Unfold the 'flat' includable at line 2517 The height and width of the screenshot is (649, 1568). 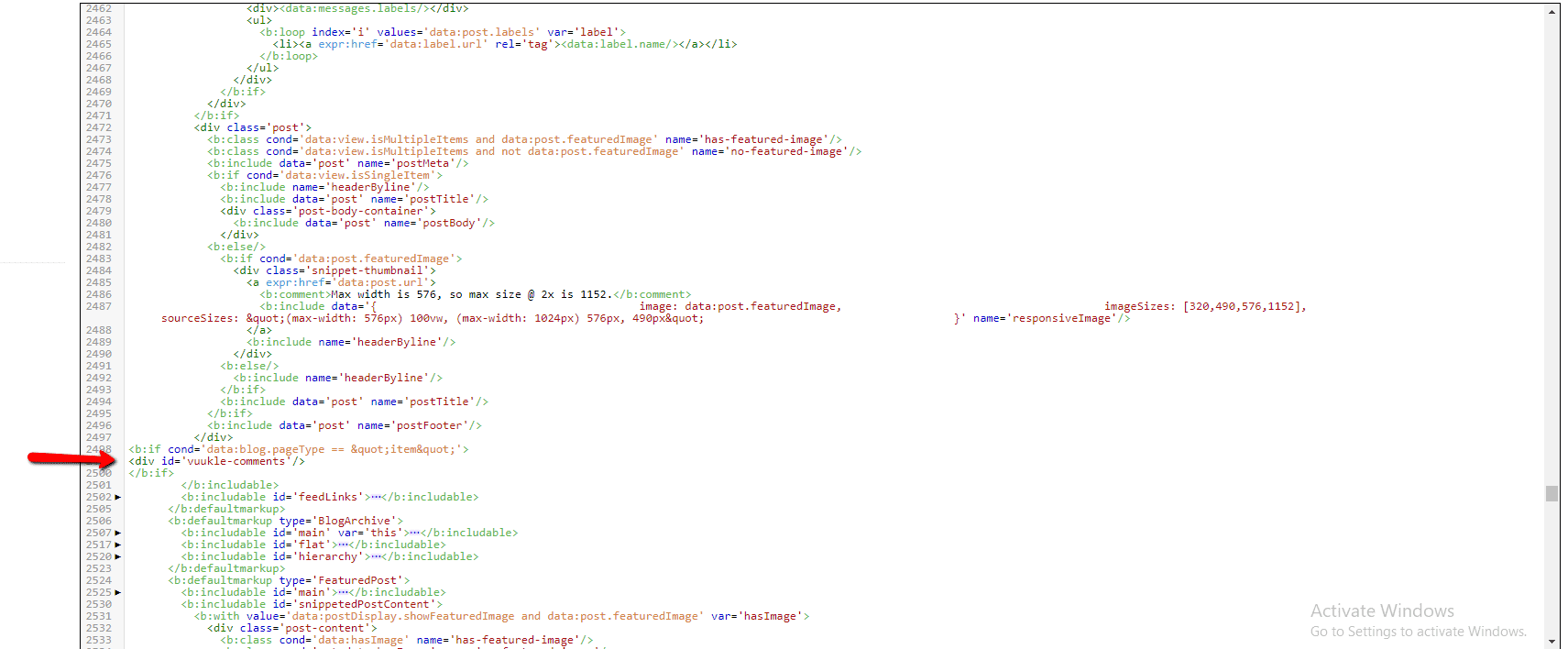click(118, 545)
